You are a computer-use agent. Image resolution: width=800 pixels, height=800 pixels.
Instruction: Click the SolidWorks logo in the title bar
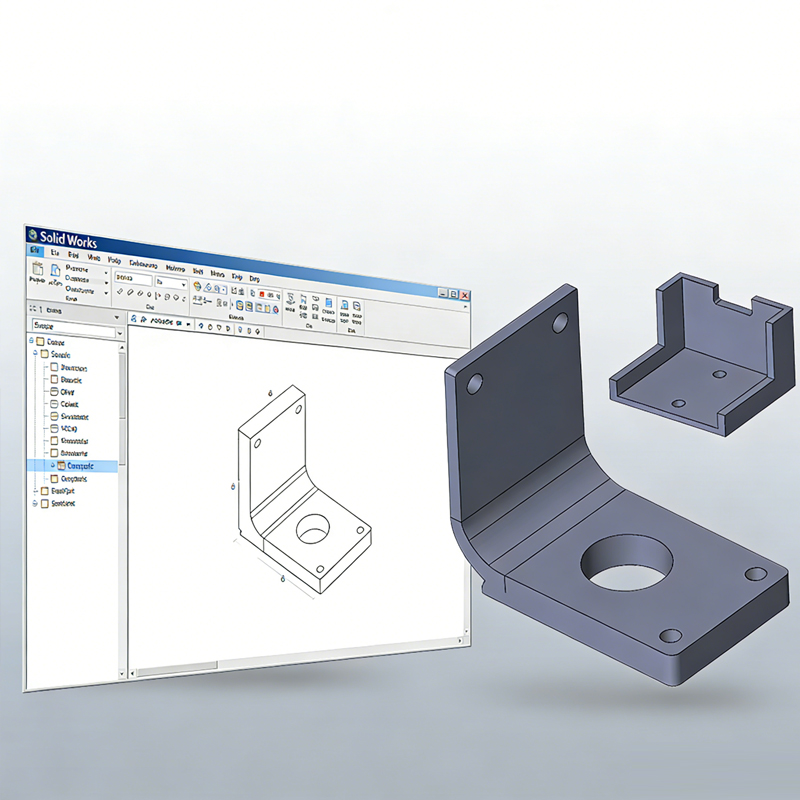[33, 235]
